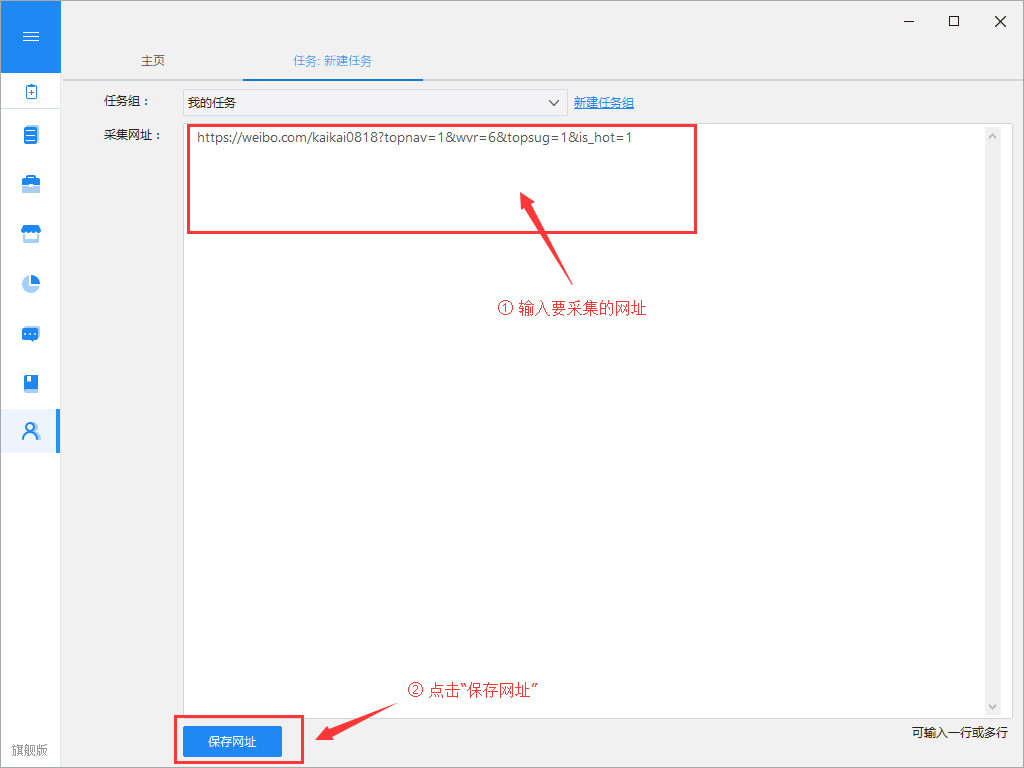Click the scrollbar up arrow in URL box

click(993, 136)
